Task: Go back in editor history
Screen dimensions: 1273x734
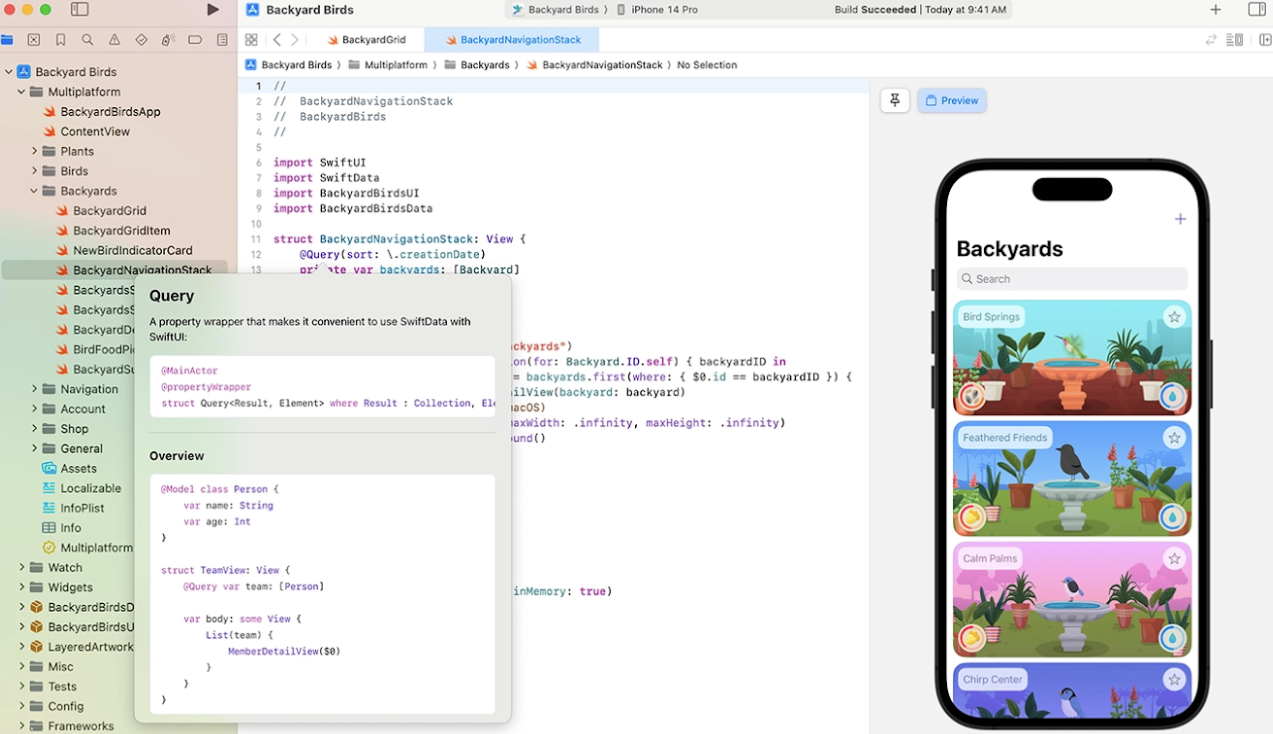Action: (277, 40)
